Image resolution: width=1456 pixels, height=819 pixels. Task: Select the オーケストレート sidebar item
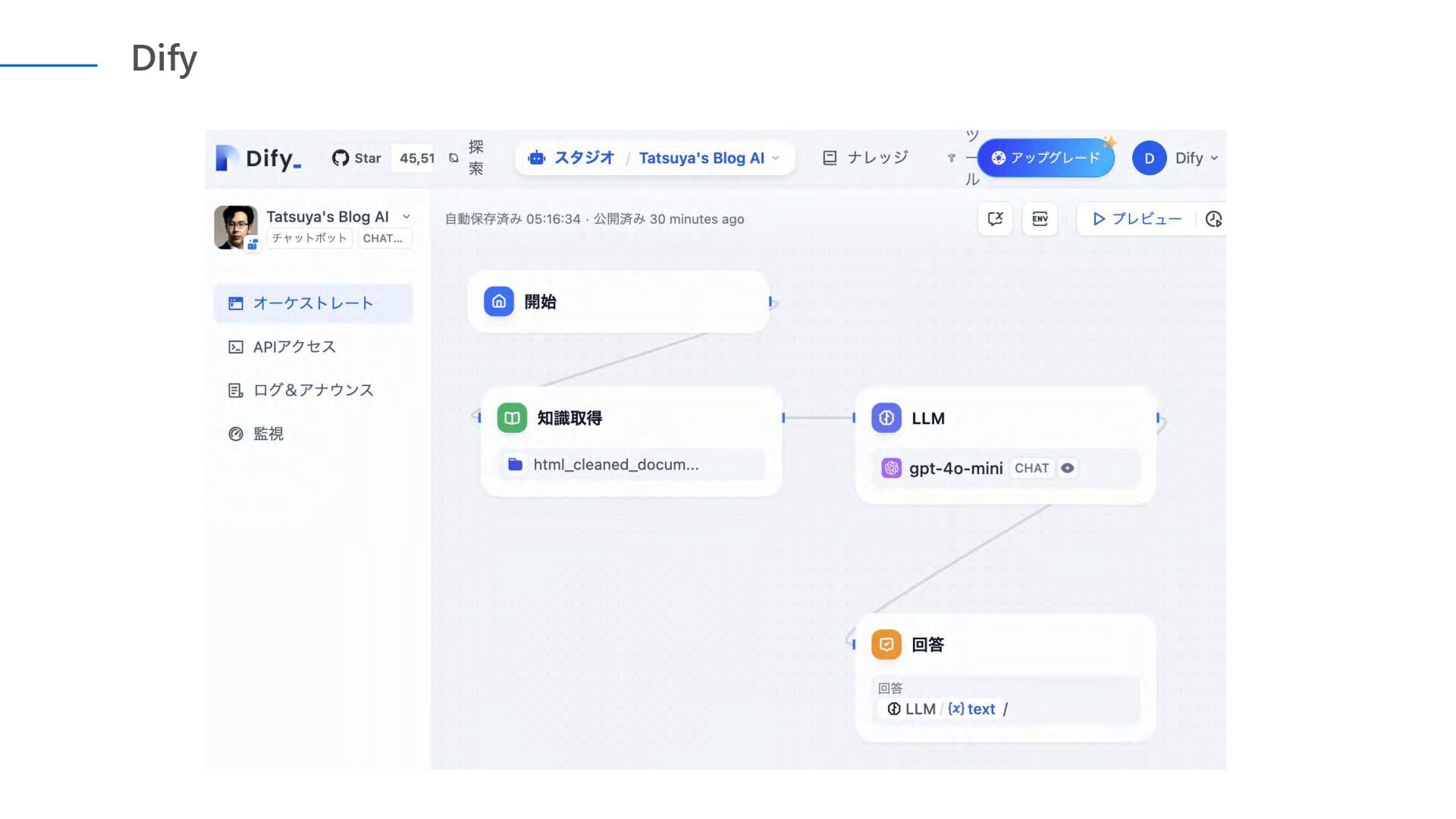312,303
